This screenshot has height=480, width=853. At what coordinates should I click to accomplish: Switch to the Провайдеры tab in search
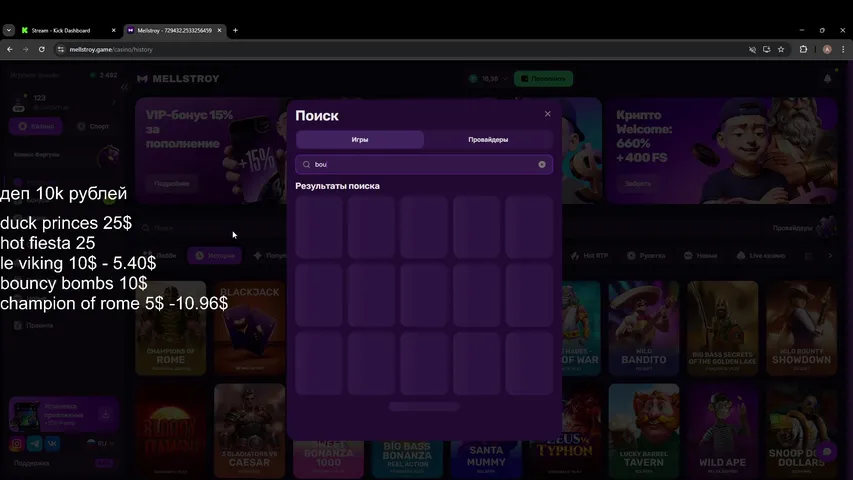point(488,140)
